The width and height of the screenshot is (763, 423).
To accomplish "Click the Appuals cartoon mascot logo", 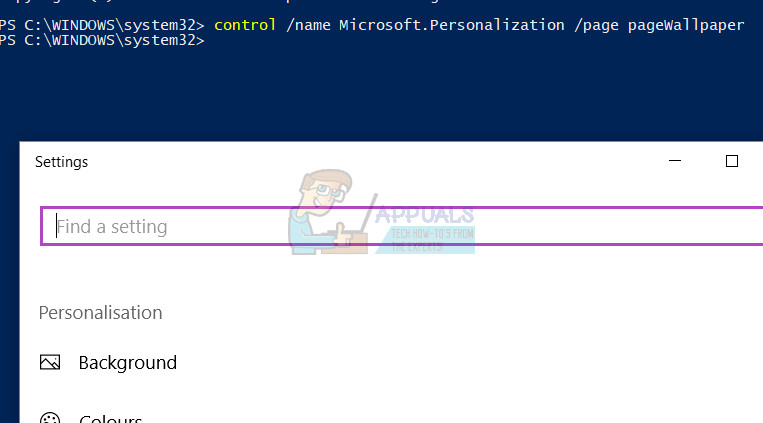I will pyautogui.click(x=322, y=215).
